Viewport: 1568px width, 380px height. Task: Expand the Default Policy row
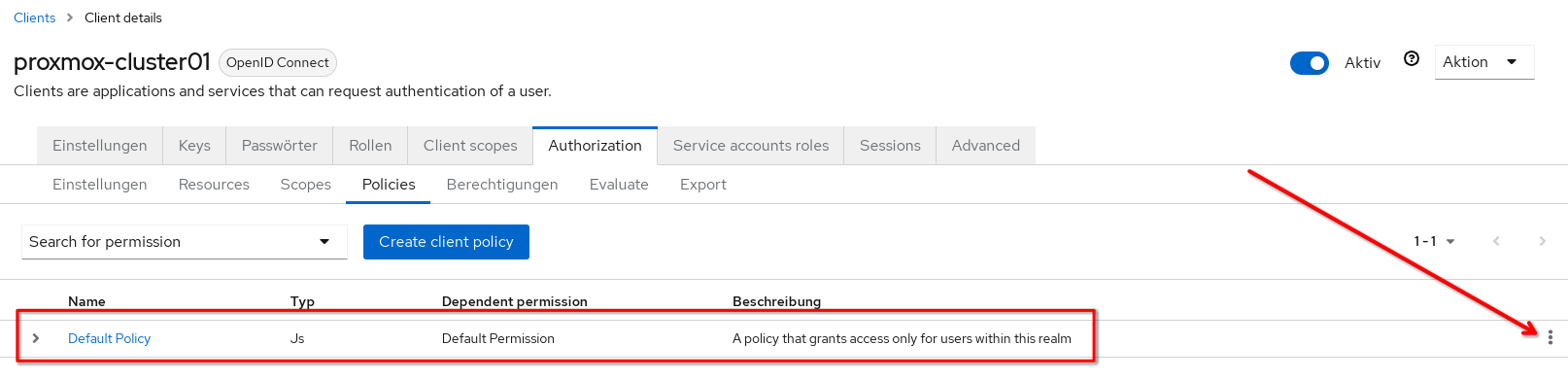(36, 338)
